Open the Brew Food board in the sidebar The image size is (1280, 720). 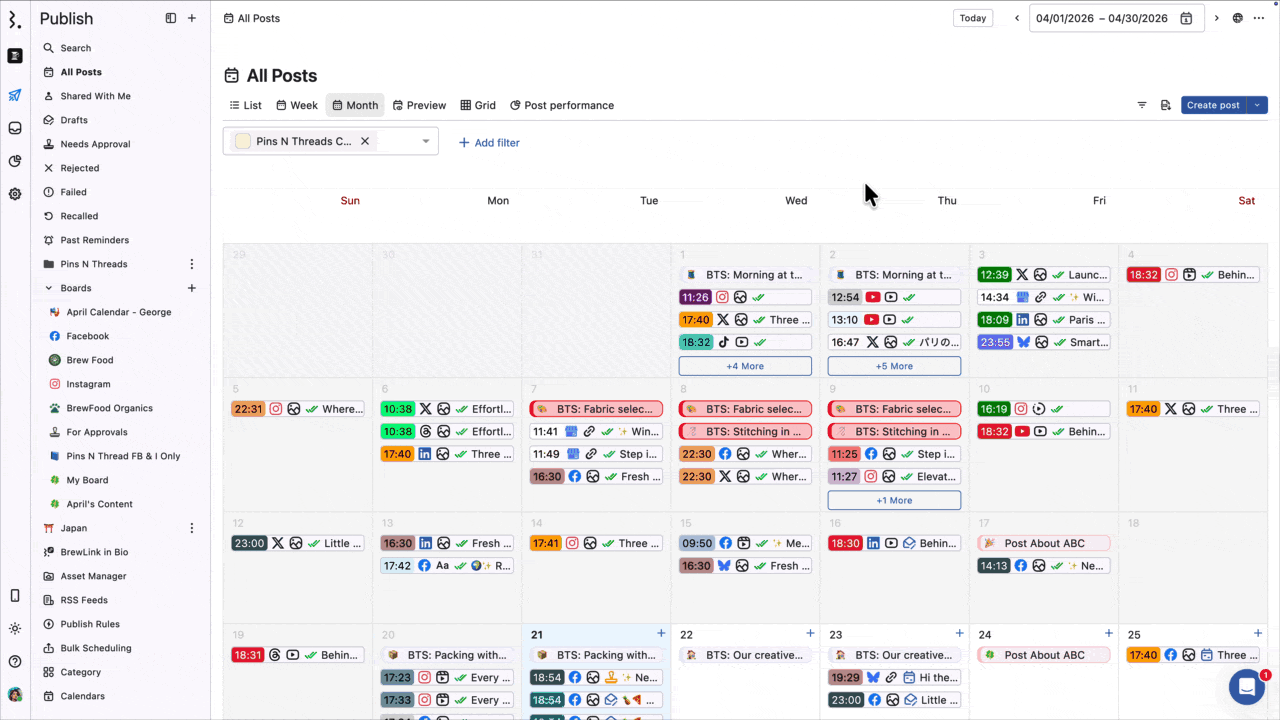click(x=91, y=360)
